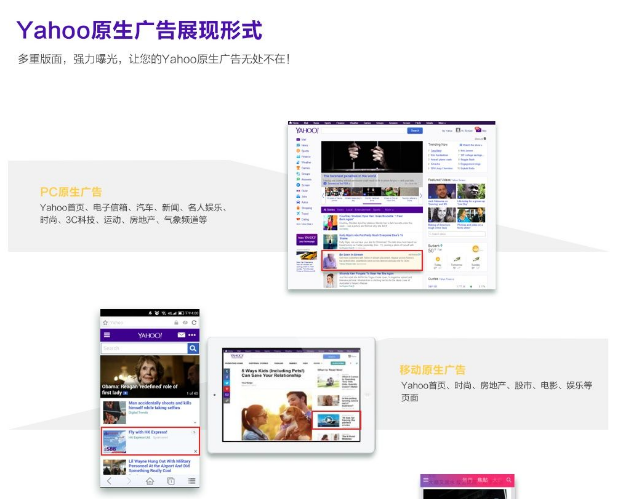This screenshot has height=499, width=619.
Task: Open the Weather icon in desktop Yahoo sidebar
Action: [298, 162]
